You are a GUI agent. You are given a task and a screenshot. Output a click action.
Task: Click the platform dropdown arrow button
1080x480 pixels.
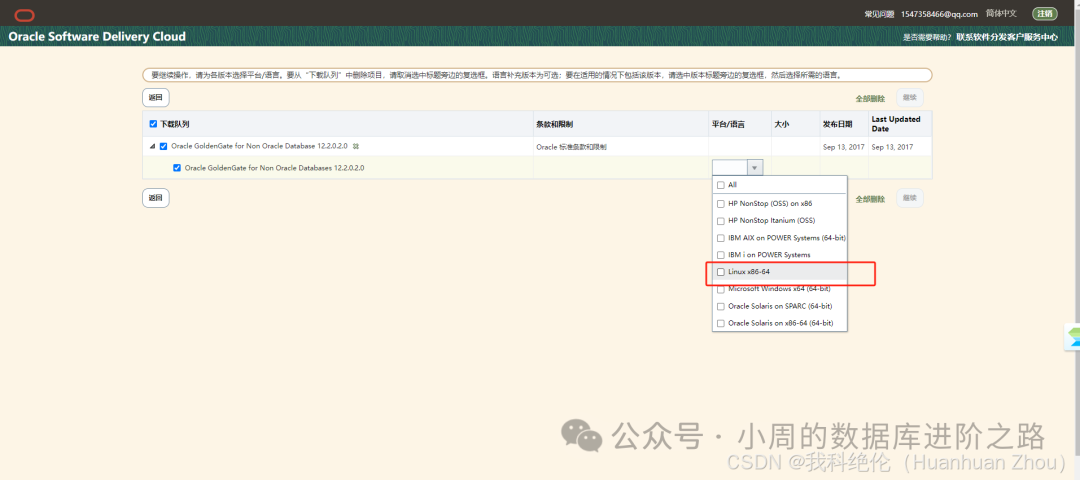(x=755, y=167)
